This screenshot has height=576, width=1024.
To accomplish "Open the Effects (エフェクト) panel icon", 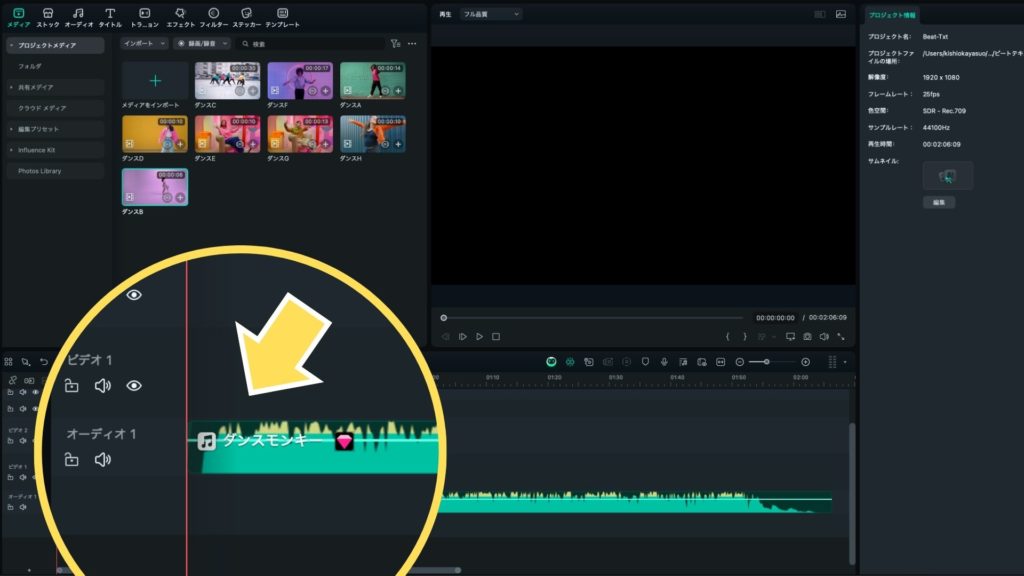I will 180,16.
